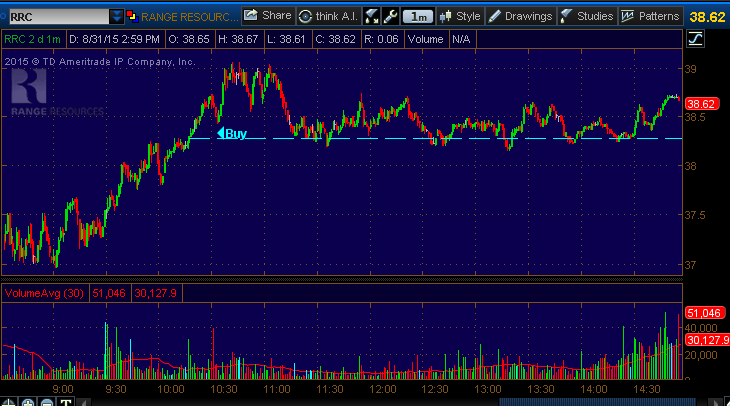This screenshot has height=406, width=730.
Task: Click the zoom in icon at bottom left
Action: 29,402
